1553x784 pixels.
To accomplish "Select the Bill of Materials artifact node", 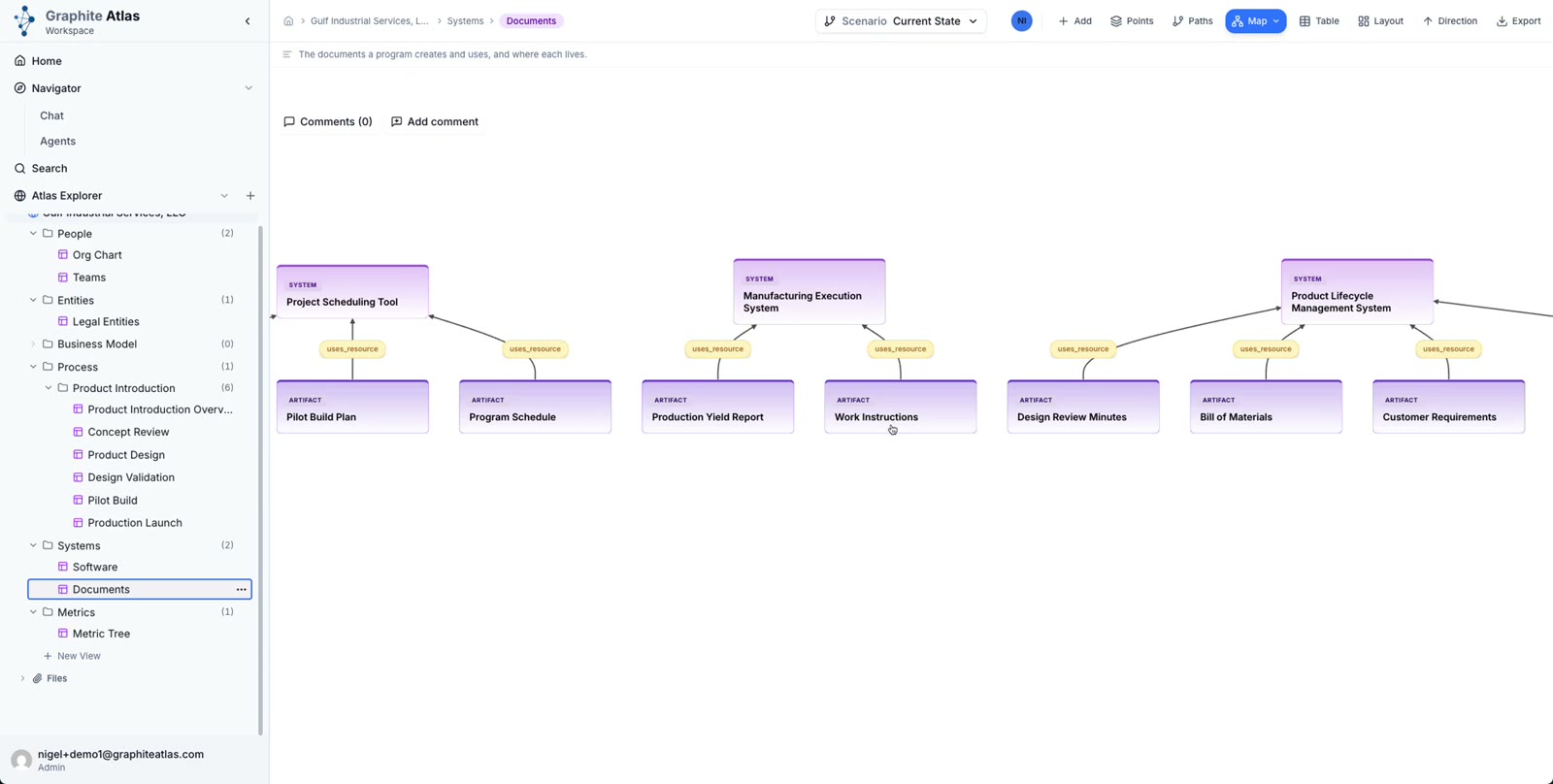I will [x=1266, y=407].
